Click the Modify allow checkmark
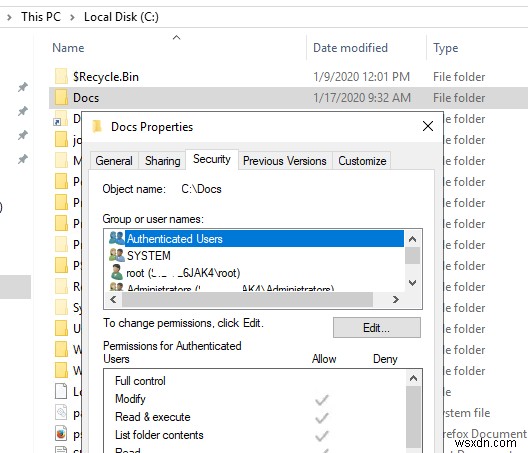 [x=322, y=400]
